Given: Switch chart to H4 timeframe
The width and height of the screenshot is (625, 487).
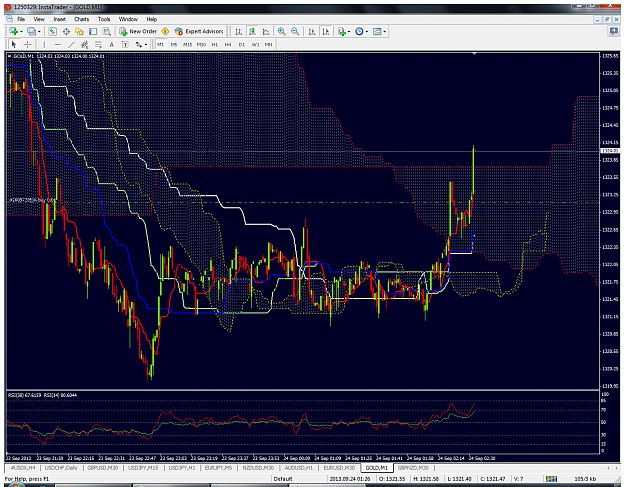Looking at the screenshot, I should click(228, 45).
